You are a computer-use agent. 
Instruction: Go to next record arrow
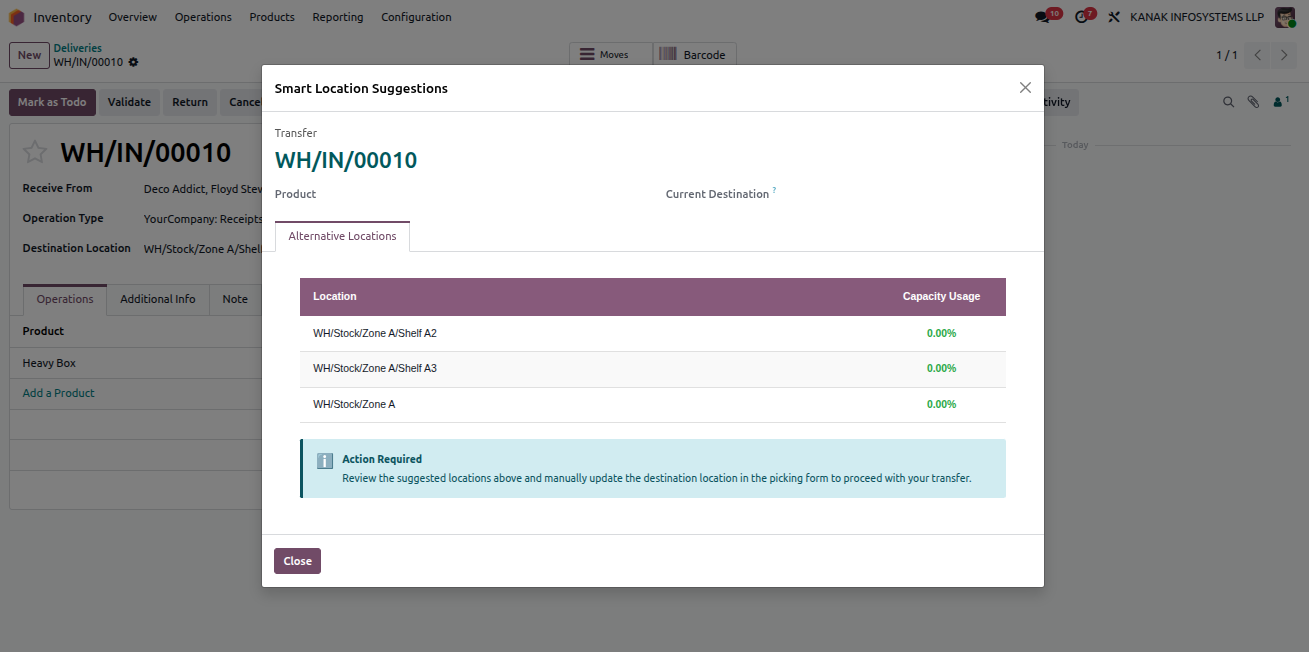point(1285,55)
